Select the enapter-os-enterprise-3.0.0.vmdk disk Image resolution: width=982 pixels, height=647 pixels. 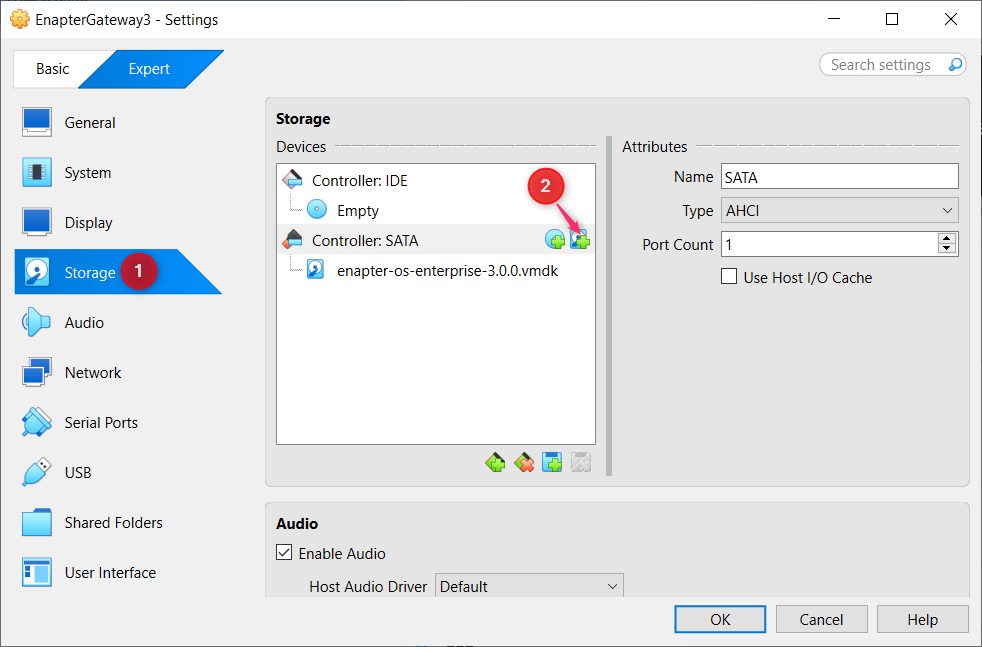[447, 270]
